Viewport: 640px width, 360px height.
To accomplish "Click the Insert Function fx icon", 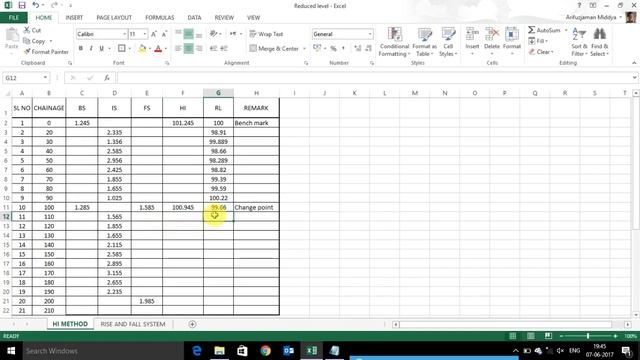I will coord(107,78).
